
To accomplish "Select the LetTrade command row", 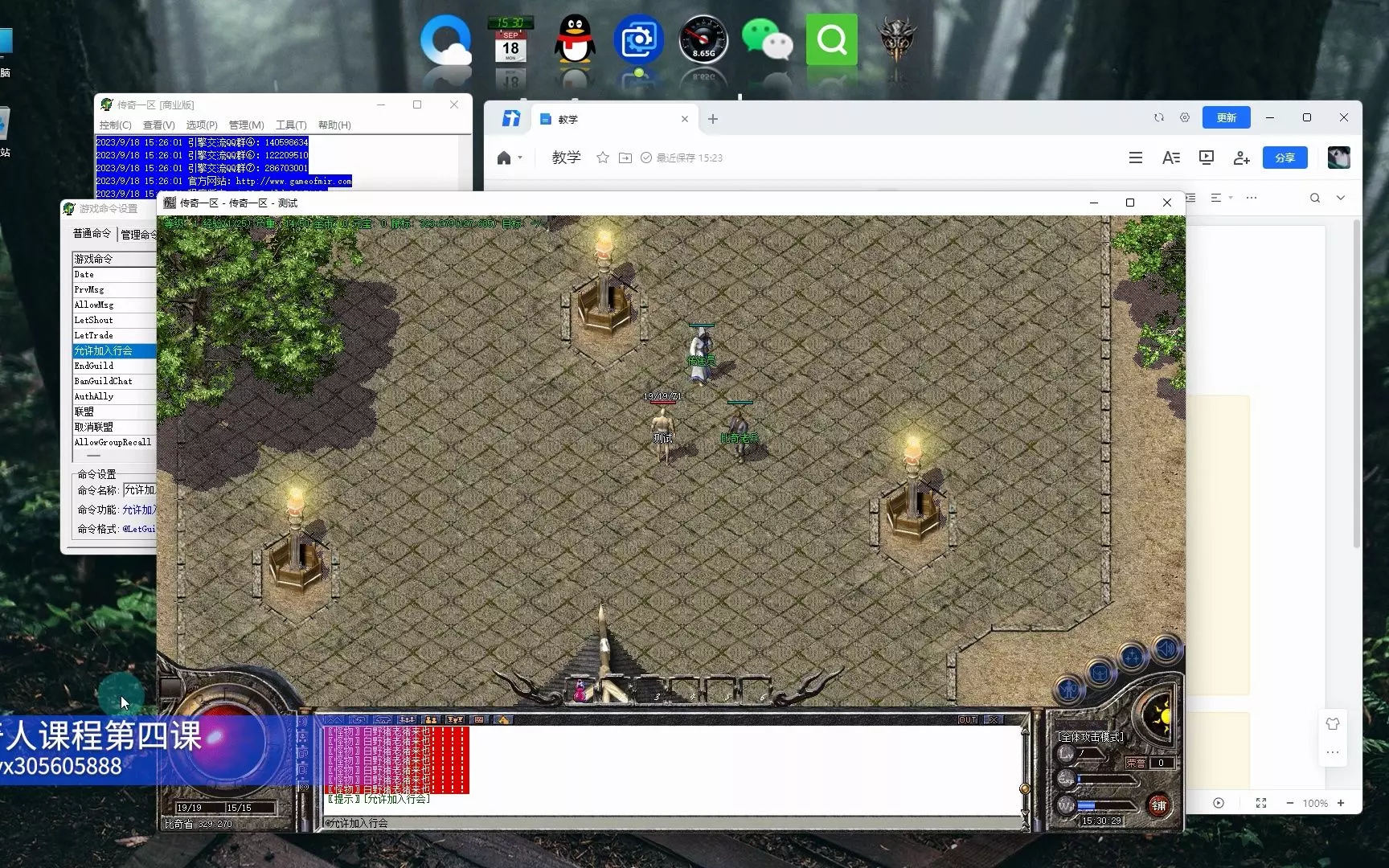I will point(114,335).
